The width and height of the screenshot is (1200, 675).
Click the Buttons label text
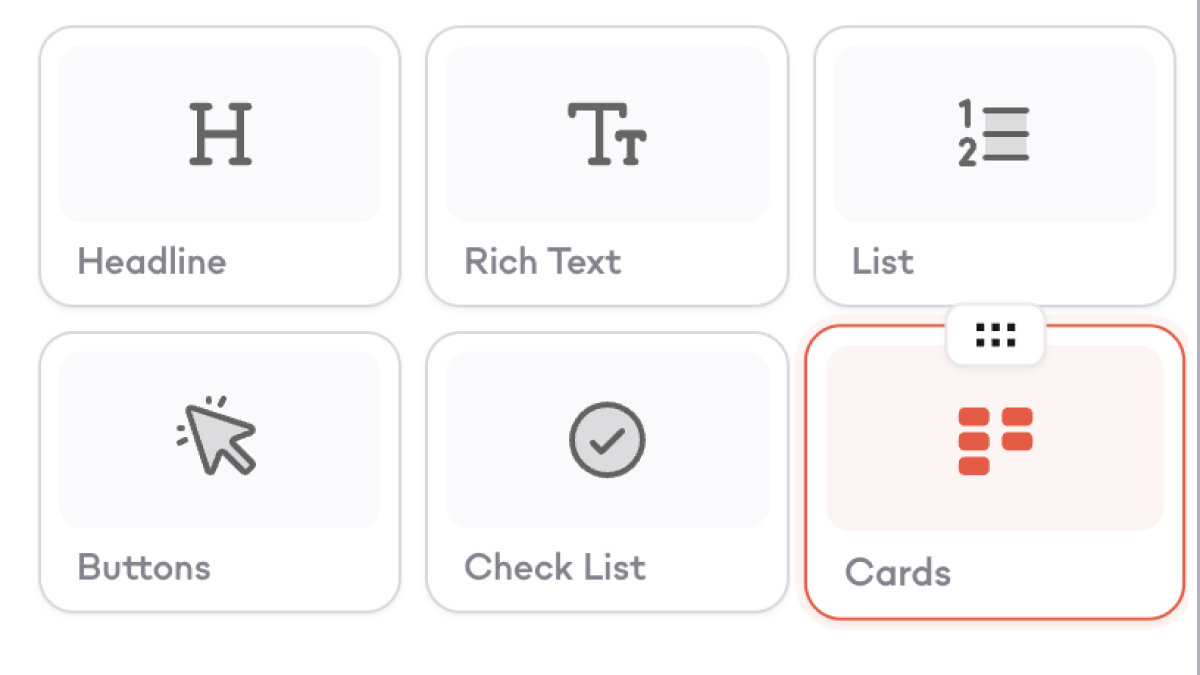pyautogui.click(x=144, y=568)
